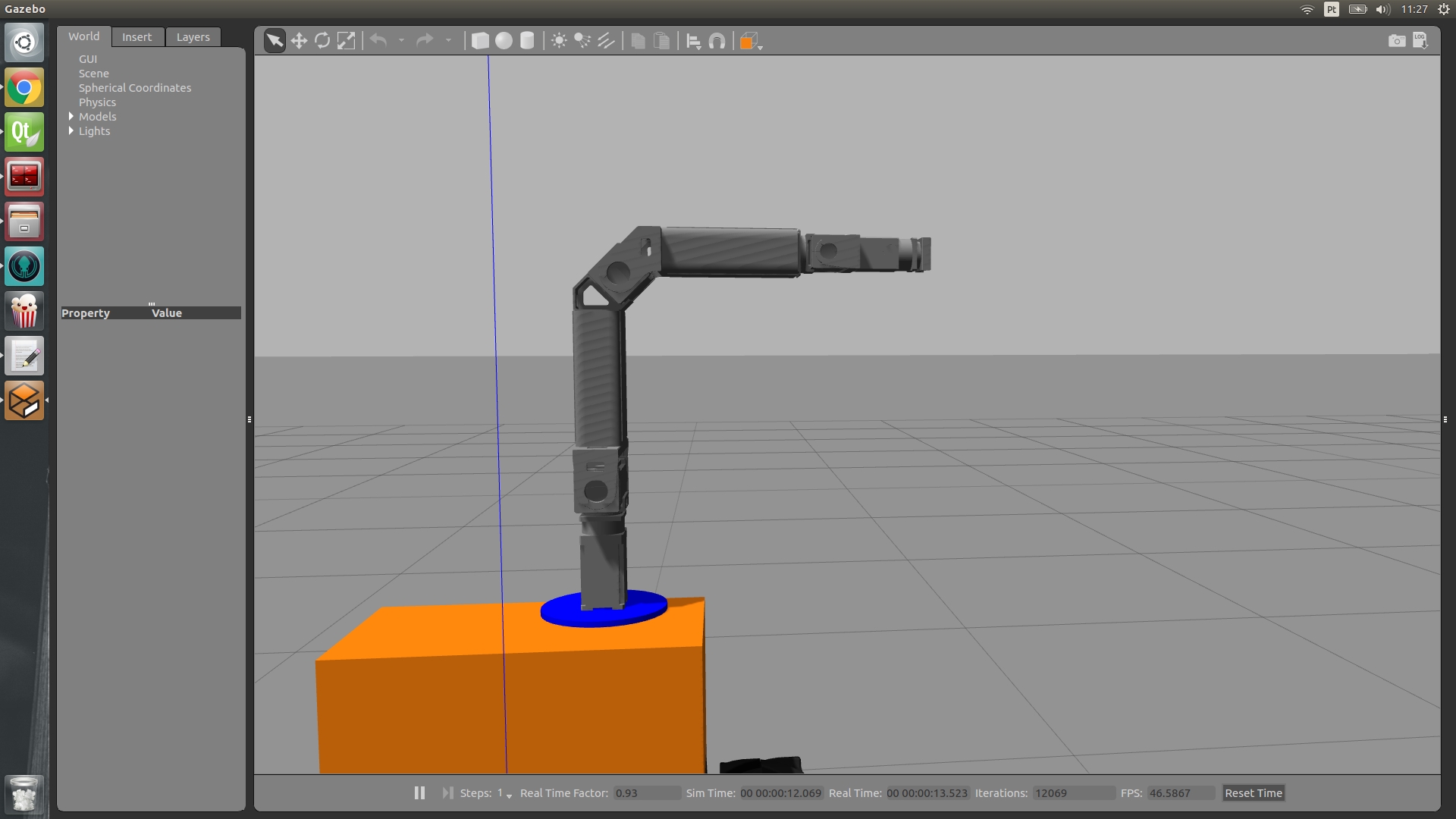Insert a cylinder shape
This screenshot has width=1456, height=819.
[x=527, y=40]
